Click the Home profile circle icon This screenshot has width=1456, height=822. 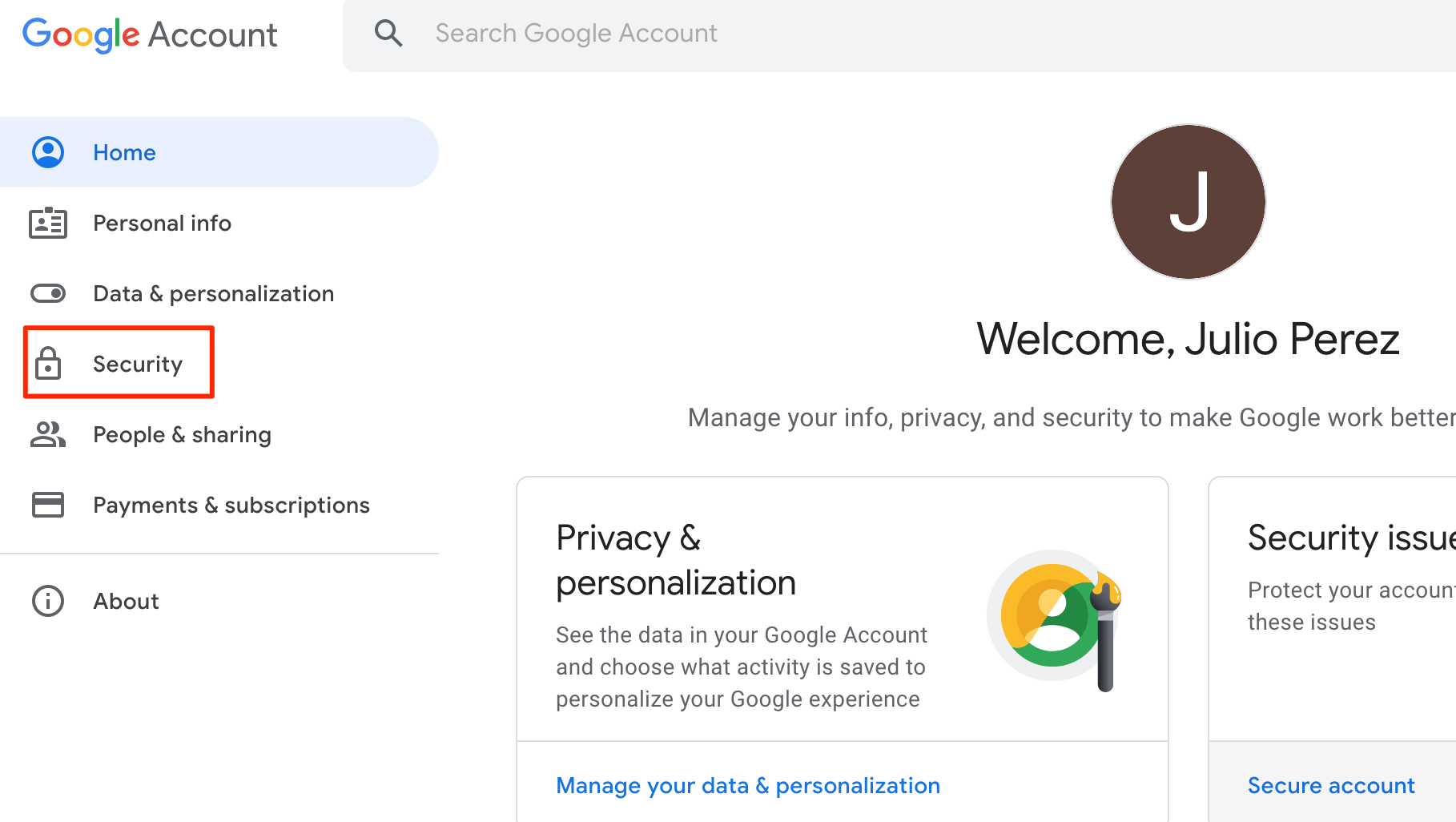(48, 152)
